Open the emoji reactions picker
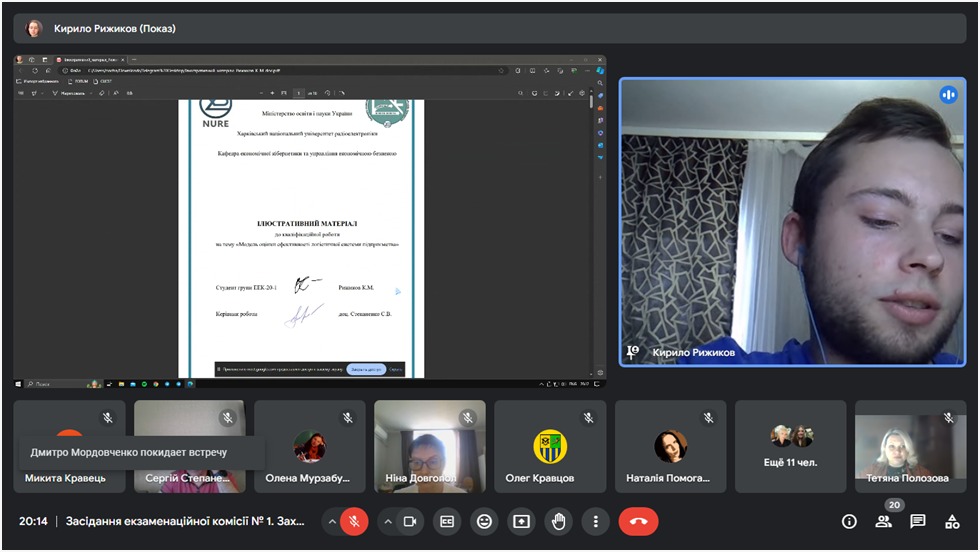 tap(484, 521)
